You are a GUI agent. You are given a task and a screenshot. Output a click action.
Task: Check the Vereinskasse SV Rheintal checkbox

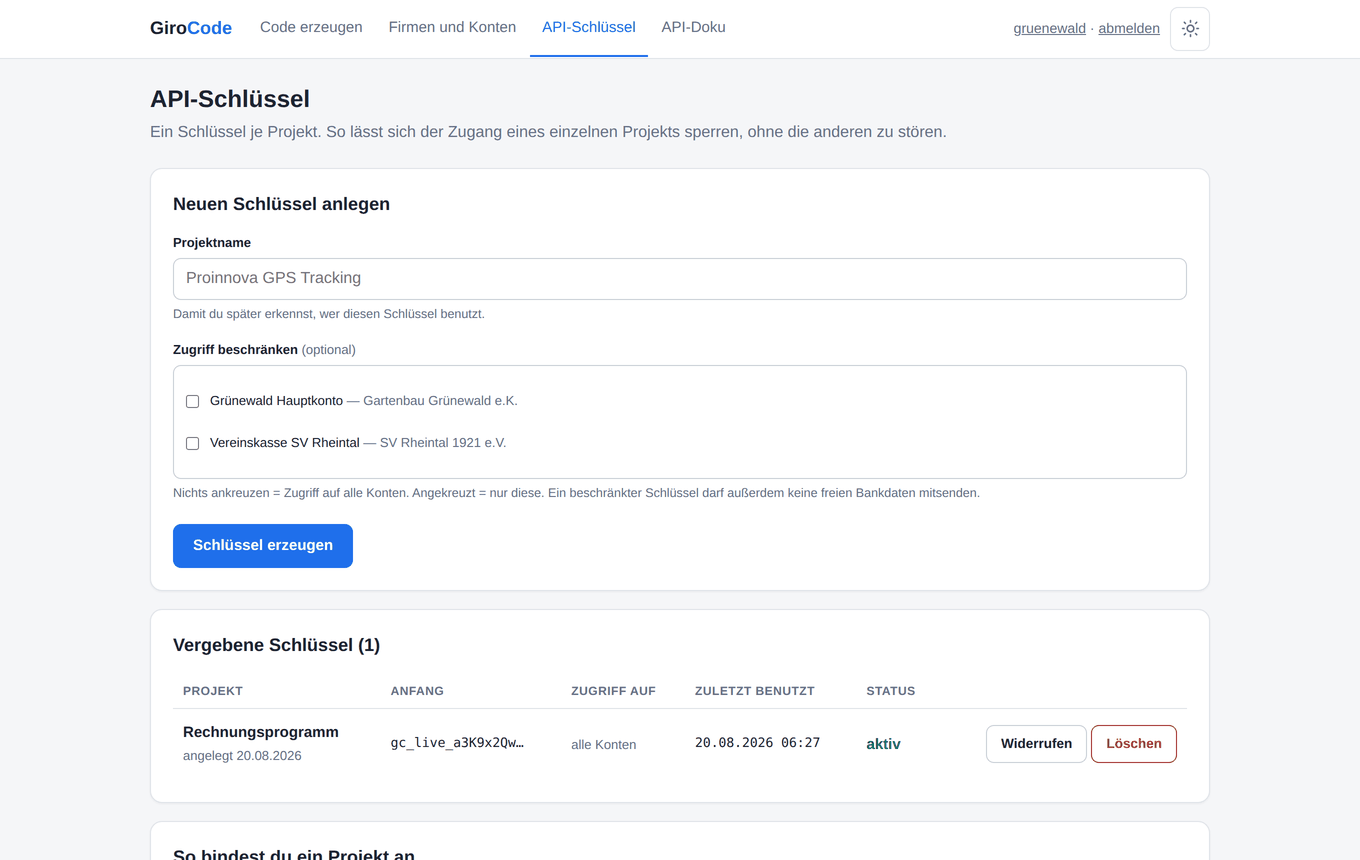pos(193,443)
